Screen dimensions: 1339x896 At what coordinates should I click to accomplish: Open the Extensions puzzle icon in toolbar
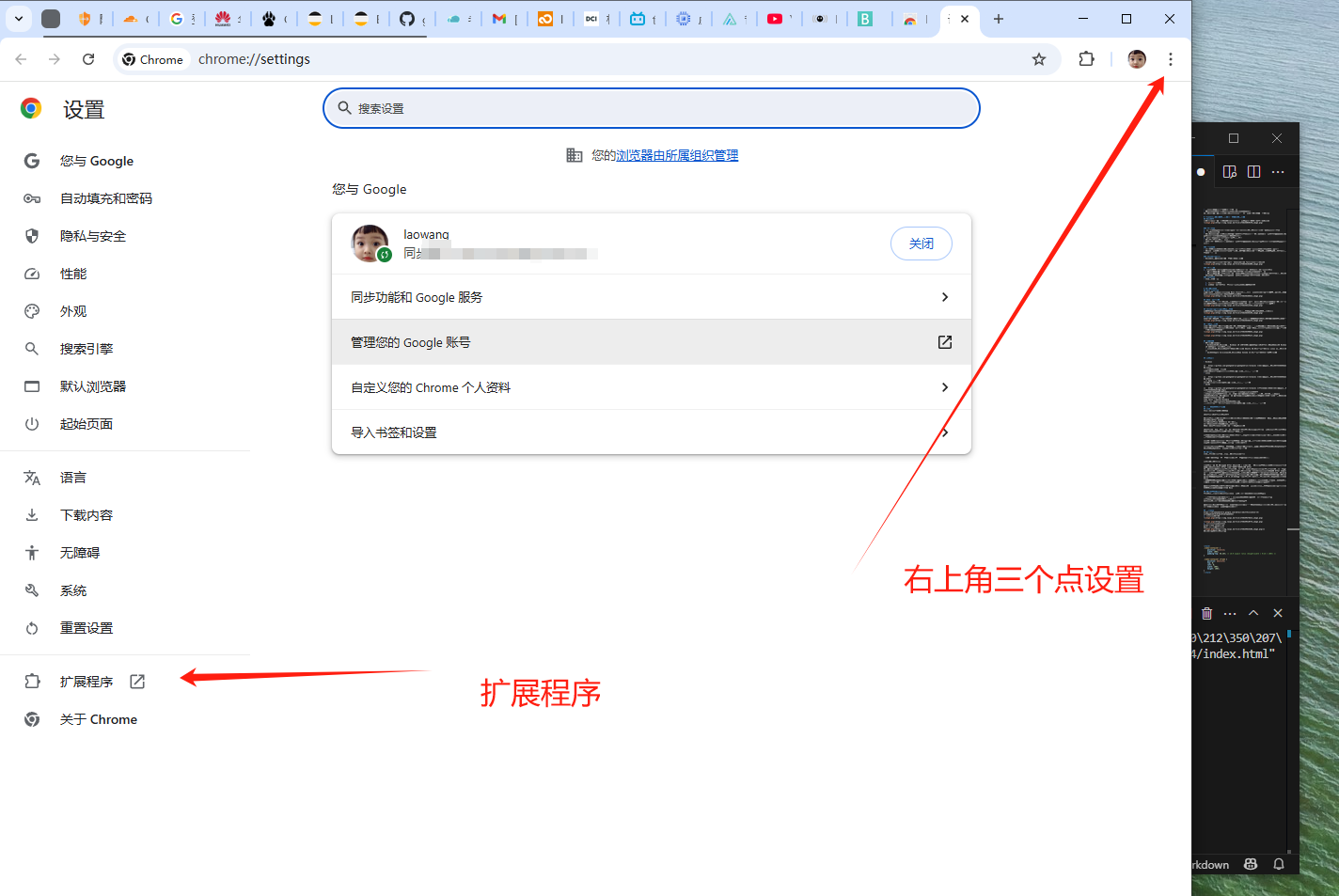tap(1086, 59)
